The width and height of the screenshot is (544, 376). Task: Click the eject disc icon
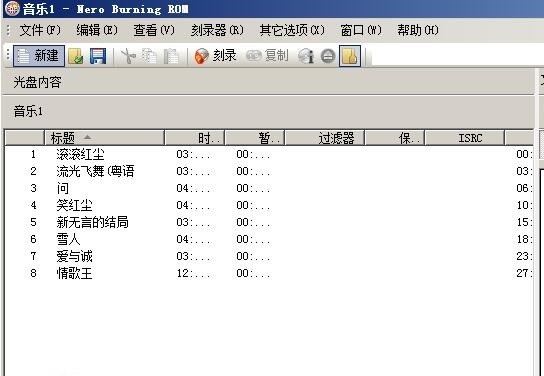[x=328, y=56]
